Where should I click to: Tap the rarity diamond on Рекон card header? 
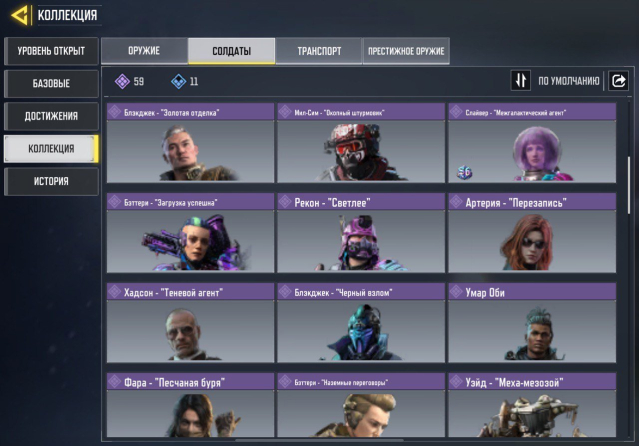coord(284,202)
